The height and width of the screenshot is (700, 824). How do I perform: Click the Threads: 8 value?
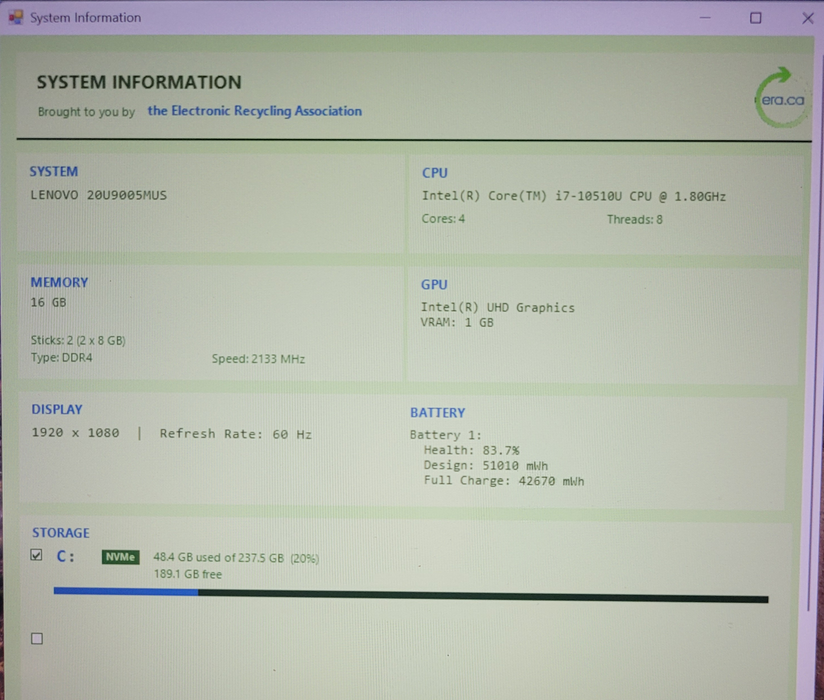[635, 219]
